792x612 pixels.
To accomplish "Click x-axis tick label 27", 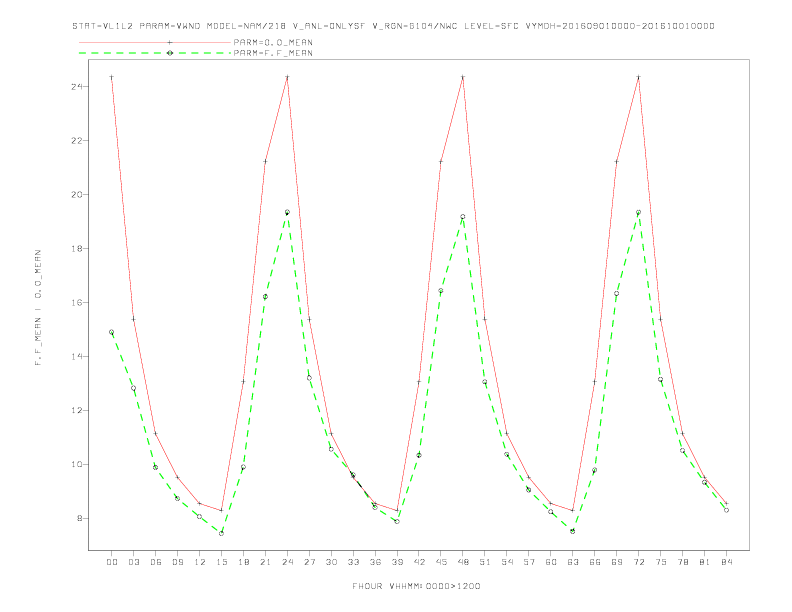I will (x=309, y=562).
